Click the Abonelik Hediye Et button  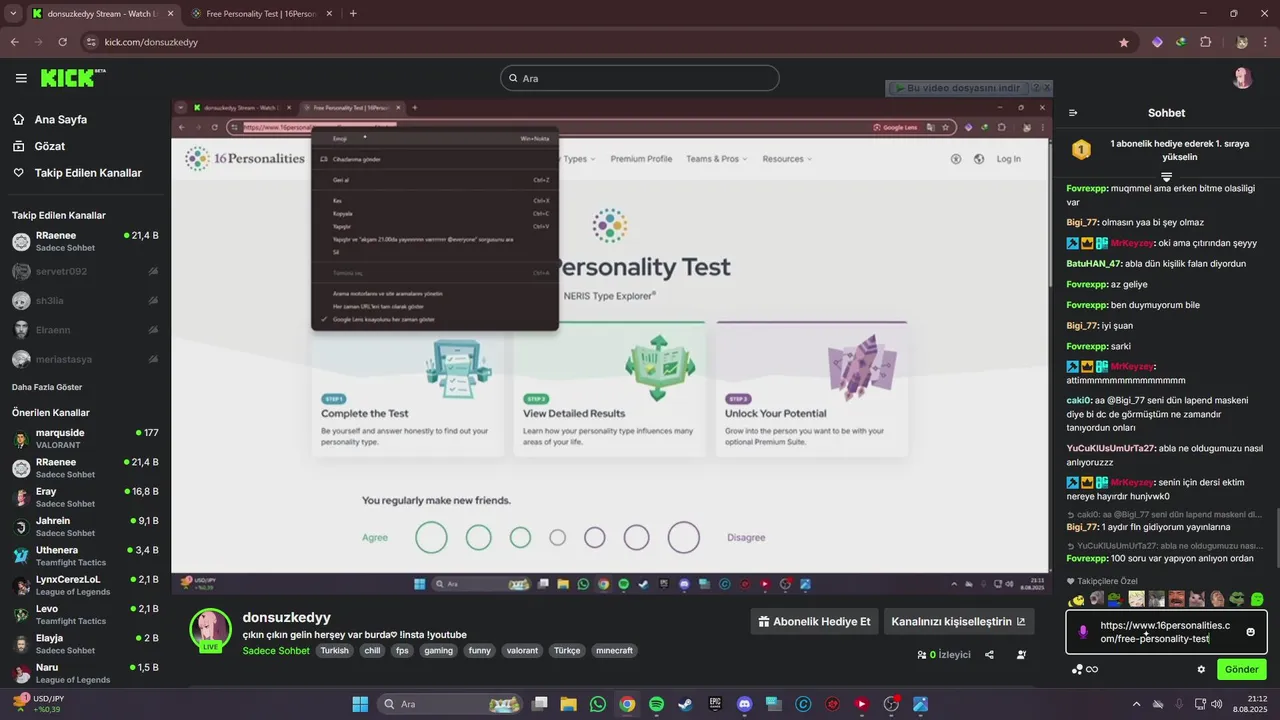pos(814,621)
